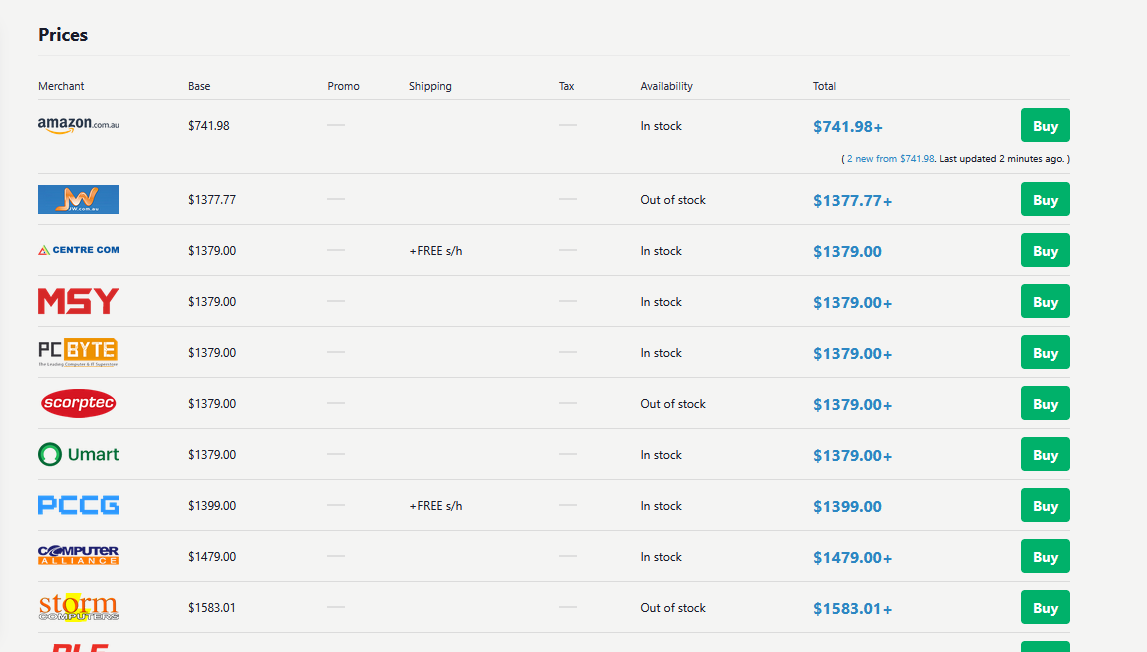Click the Prices section heading
This screenshot has height=652, width=1147.
point(63,34)
